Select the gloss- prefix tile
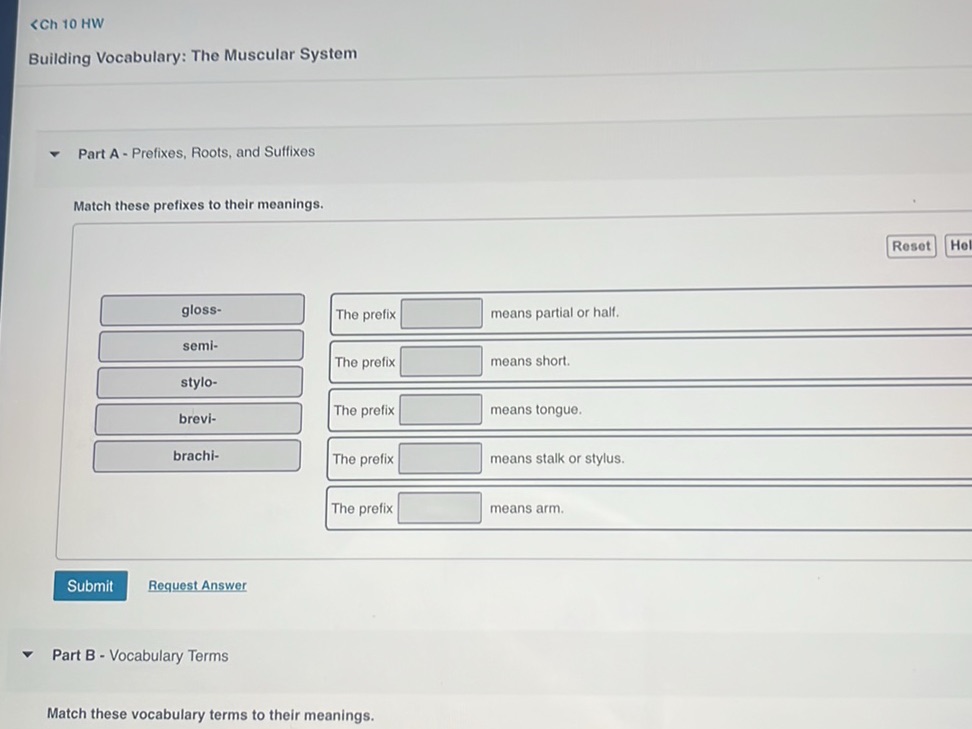972x729 pixels. [202, 310]
